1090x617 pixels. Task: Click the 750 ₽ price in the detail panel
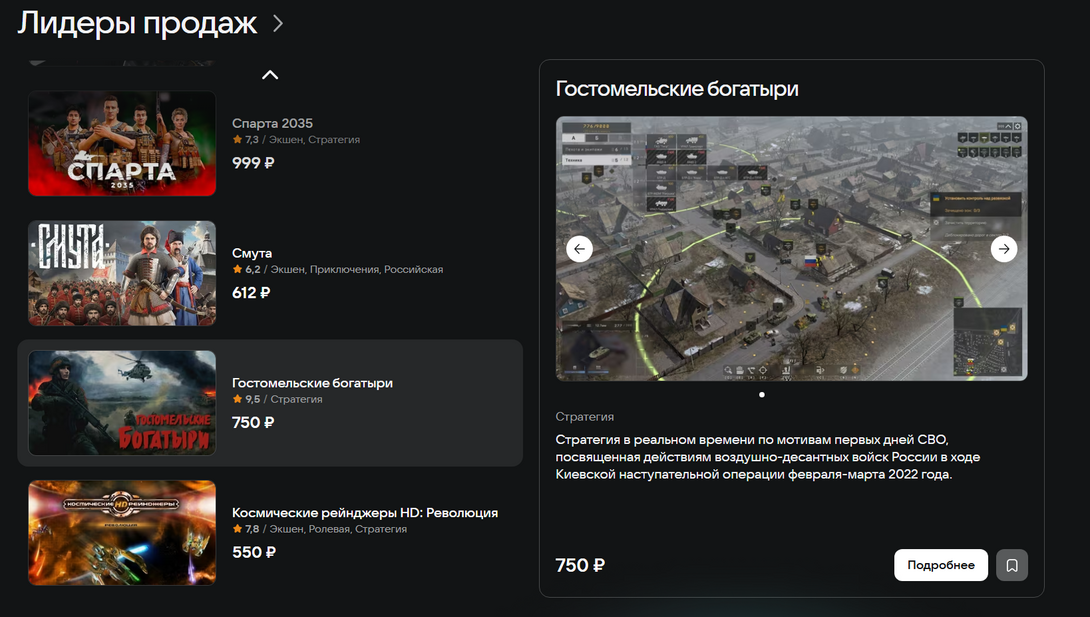pos(580,566)
